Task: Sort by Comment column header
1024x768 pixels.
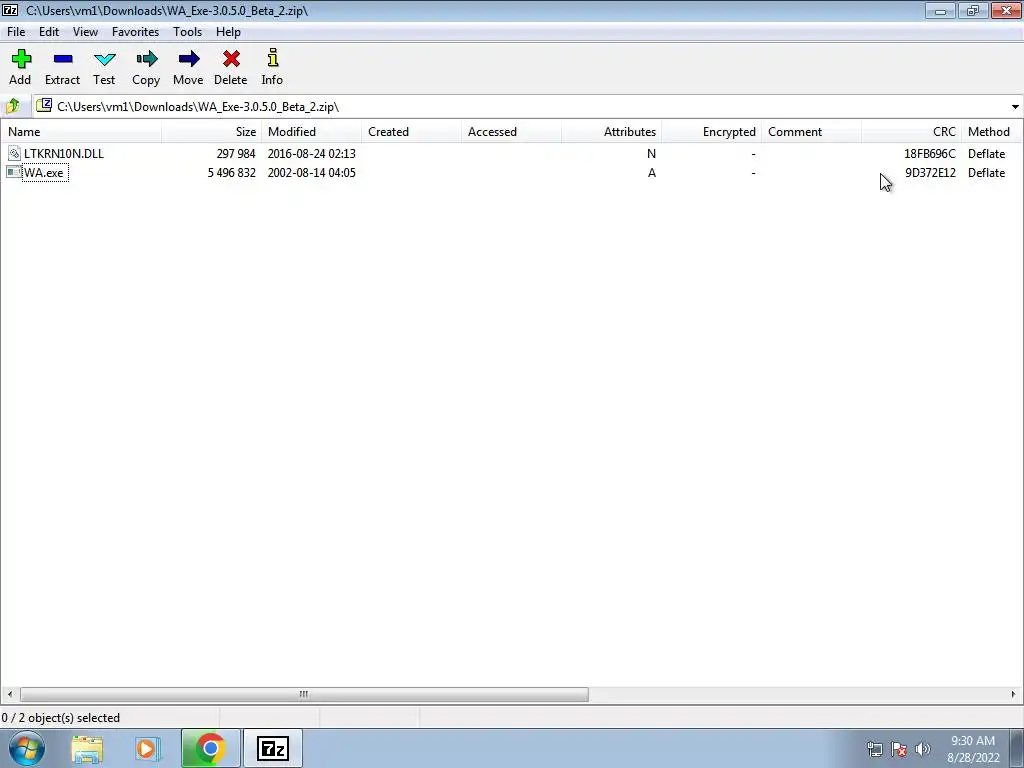Action: click(812, 132)
